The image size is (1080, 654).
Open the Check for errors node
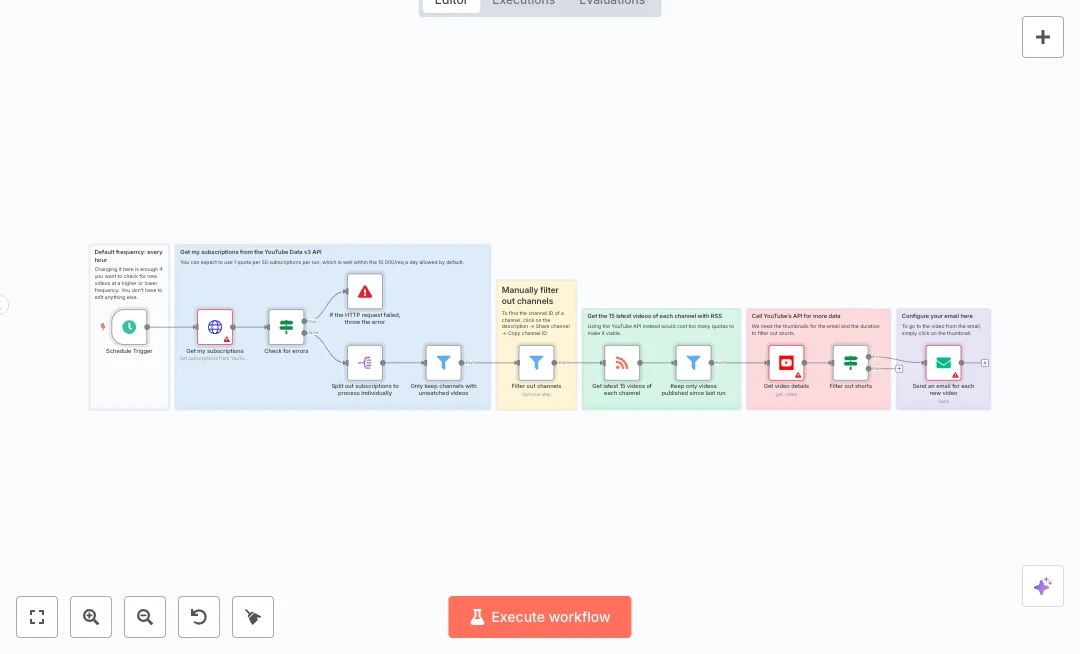(286, 327)
